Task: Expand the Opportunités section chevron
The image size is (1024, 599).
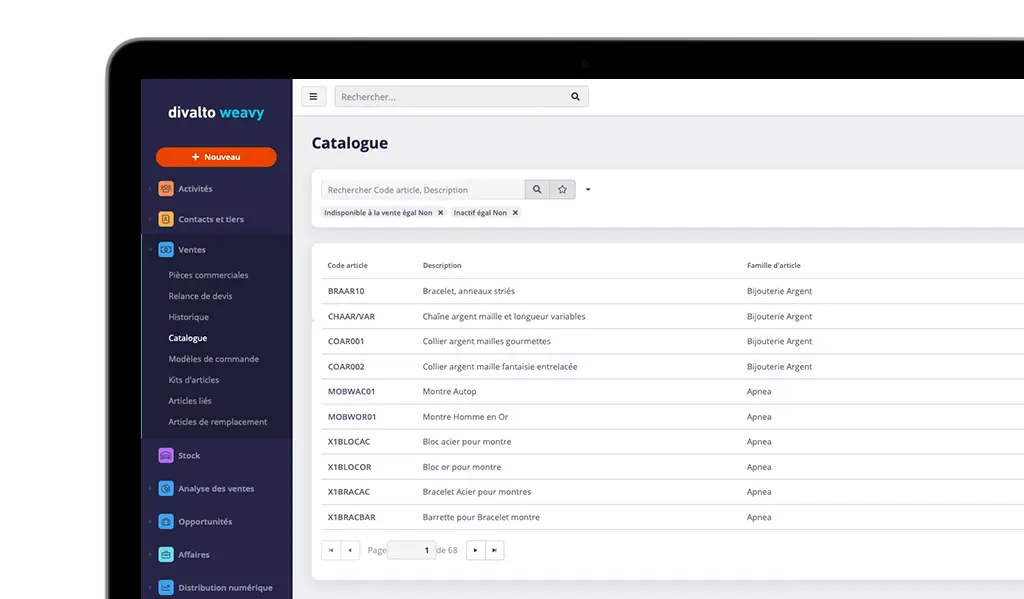Action: coord(150,521)
